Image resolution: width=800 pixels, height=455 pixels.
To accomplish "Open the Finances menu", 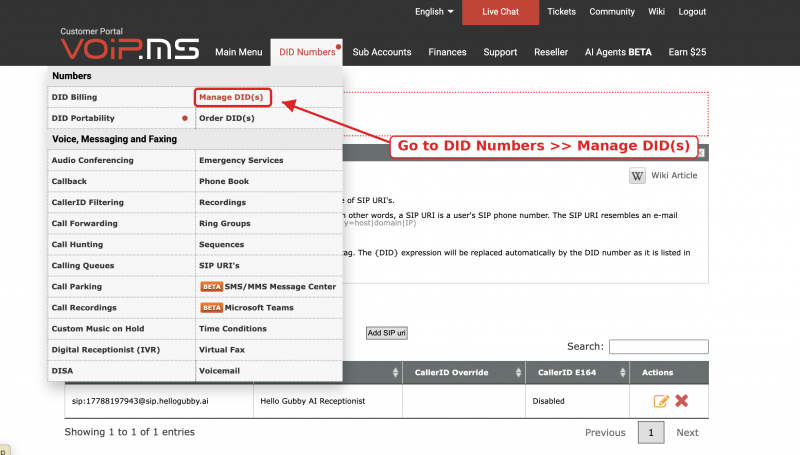I will coord(447,52).
